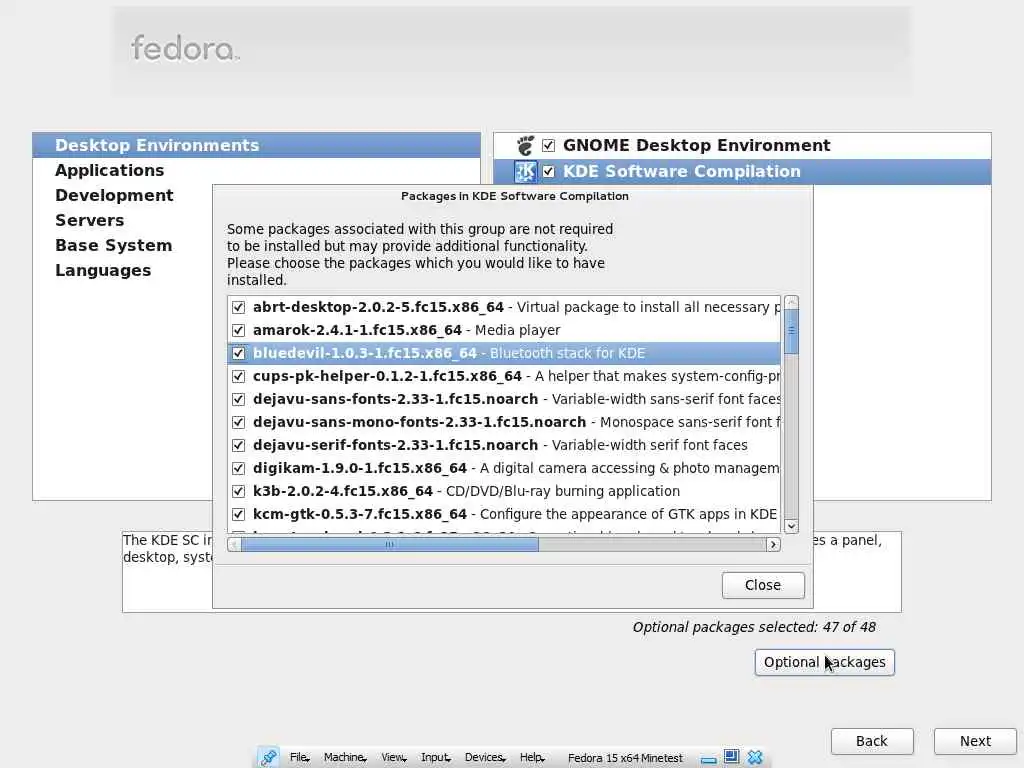Uncheck the cups-pk-helper checkbox

(x=238, y=376)
